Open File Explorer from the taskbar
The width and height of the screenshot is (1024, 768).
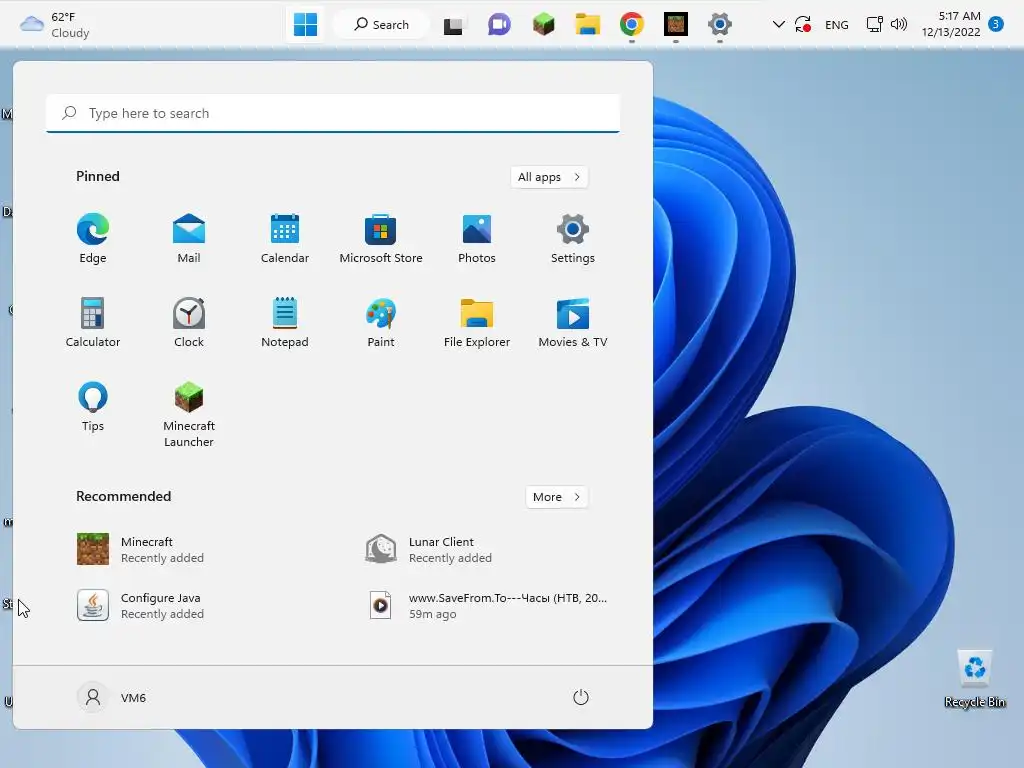point(587,25)
